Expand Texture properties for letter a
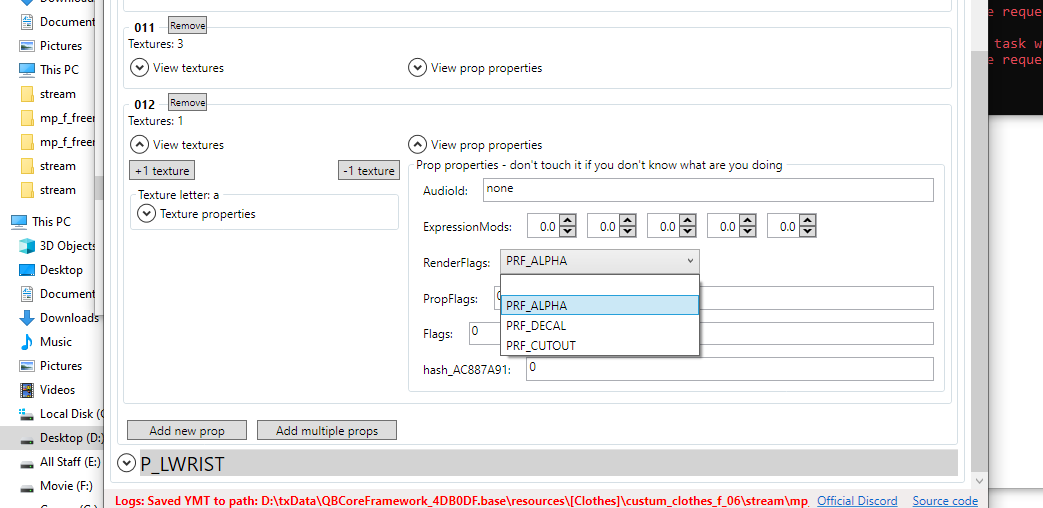 tap(146, 214)
